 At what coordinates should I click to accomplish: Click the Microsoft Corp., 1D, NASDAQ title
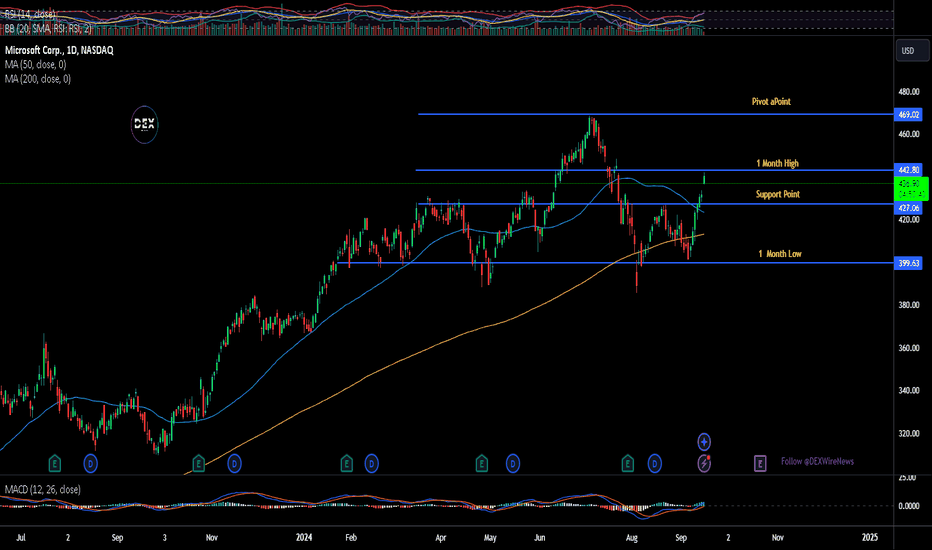(x=59, y=50)
